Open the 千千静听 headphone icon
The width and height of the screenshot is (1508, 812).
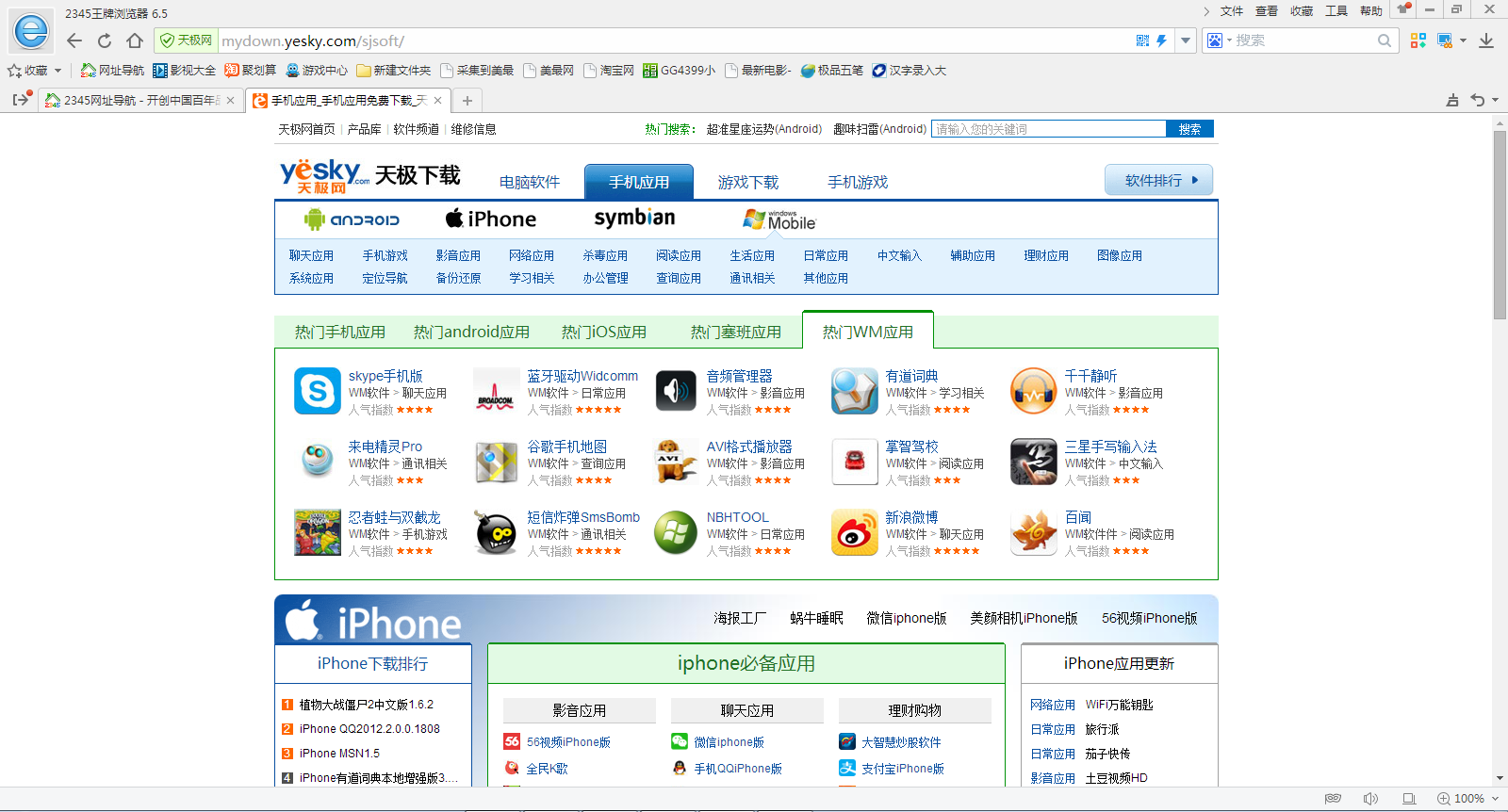coord(1034,391)
